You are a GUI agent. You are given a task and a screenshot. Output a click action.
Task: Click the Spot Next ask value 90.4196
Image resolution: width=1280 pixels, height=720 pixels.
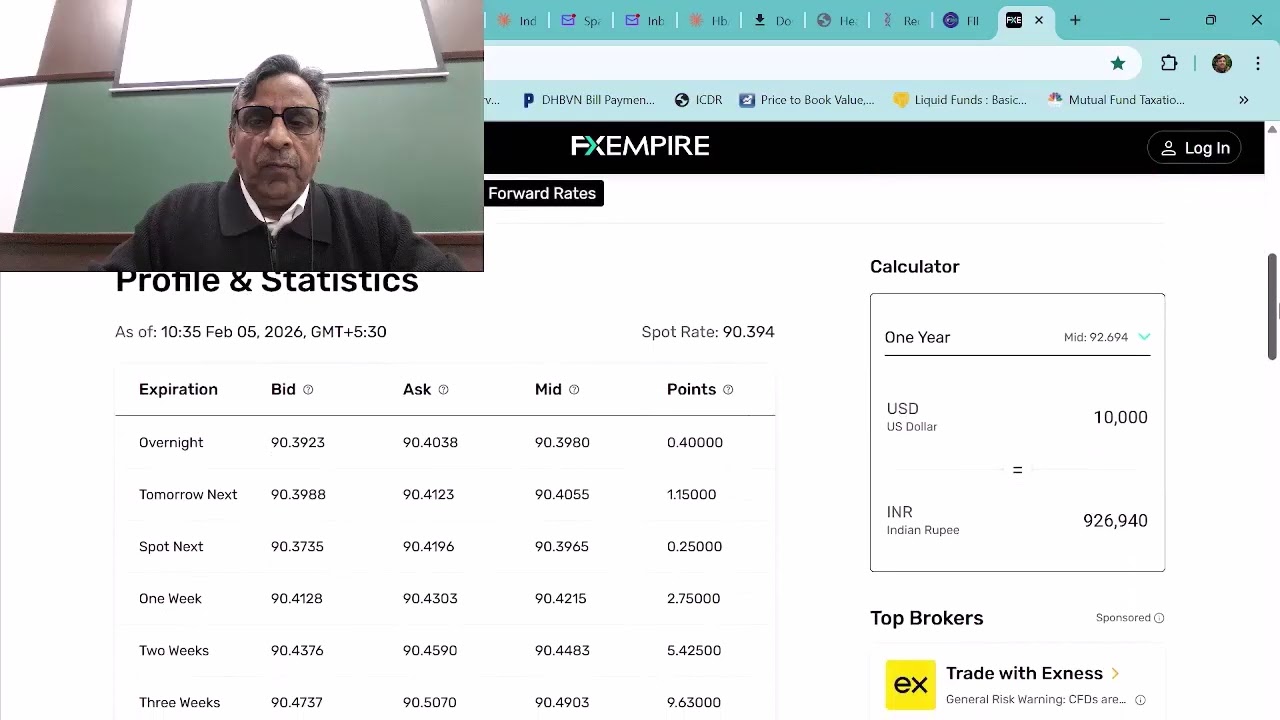coord(428,546)
